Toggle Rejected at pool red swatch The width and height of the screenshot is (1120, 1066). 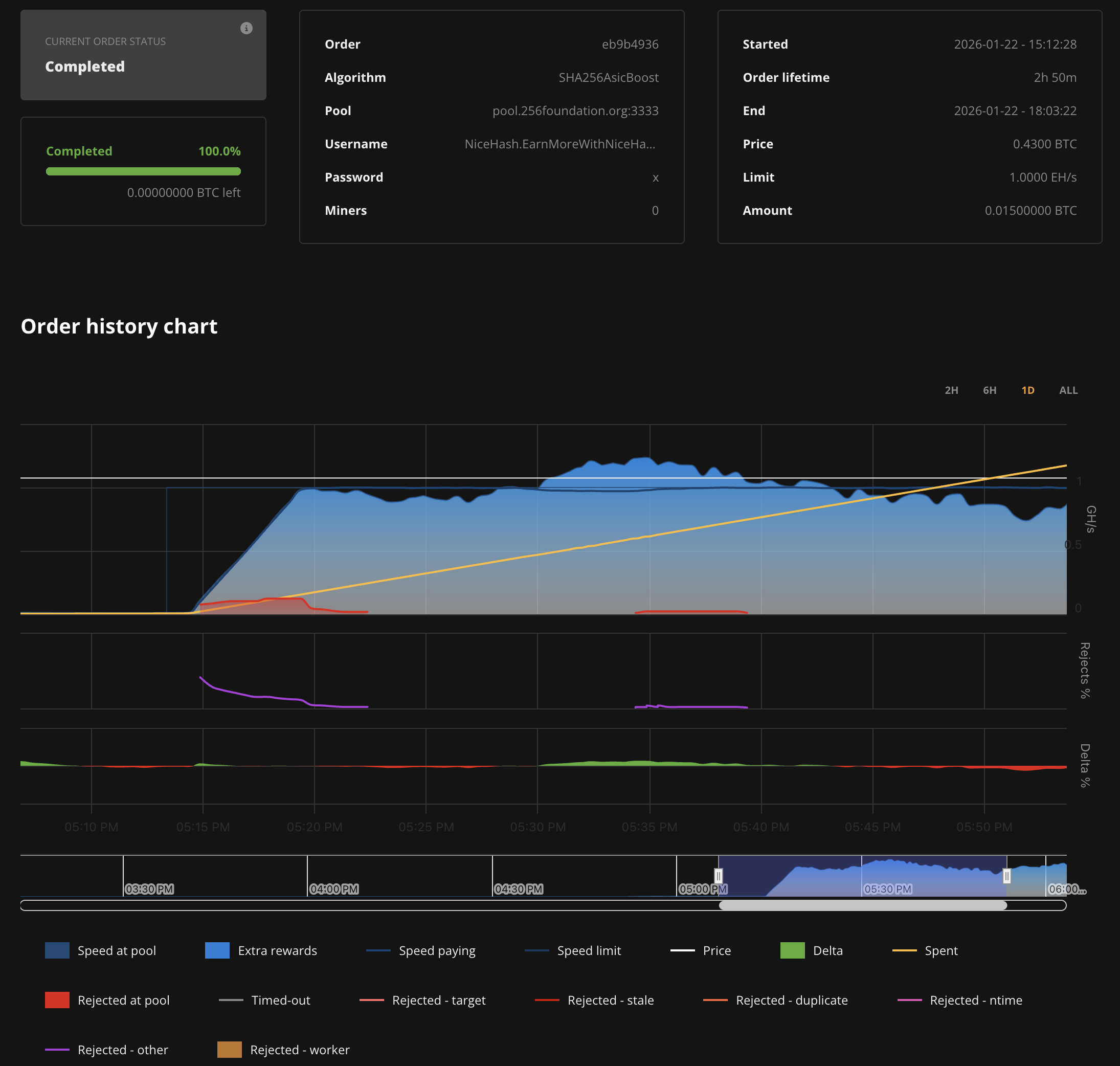[57, 1000]
